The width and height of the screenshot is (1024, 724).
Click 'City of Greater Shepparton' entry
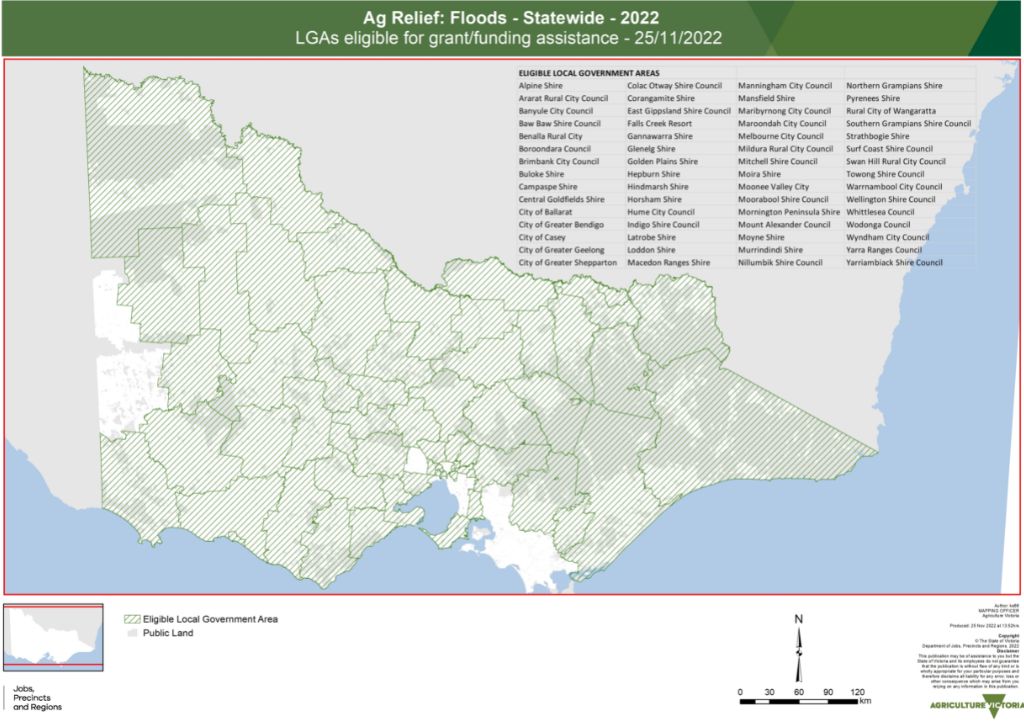(x=568, y=262)
